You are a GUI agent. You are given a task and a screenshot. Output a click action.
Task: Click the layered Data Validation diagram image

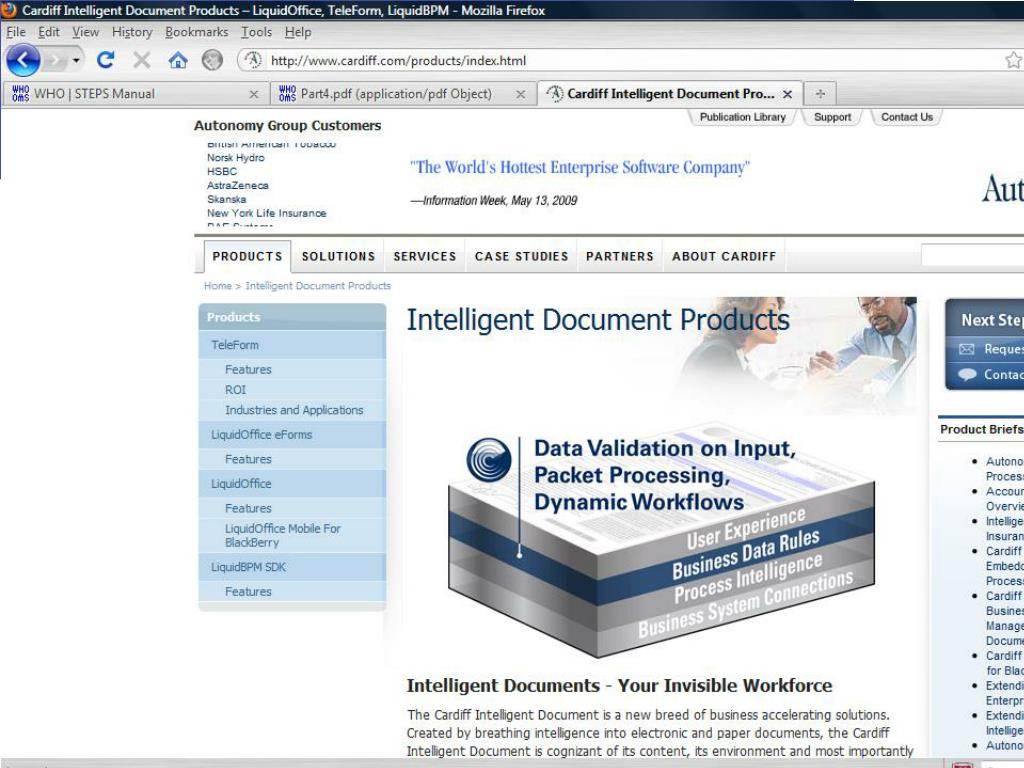661,540
